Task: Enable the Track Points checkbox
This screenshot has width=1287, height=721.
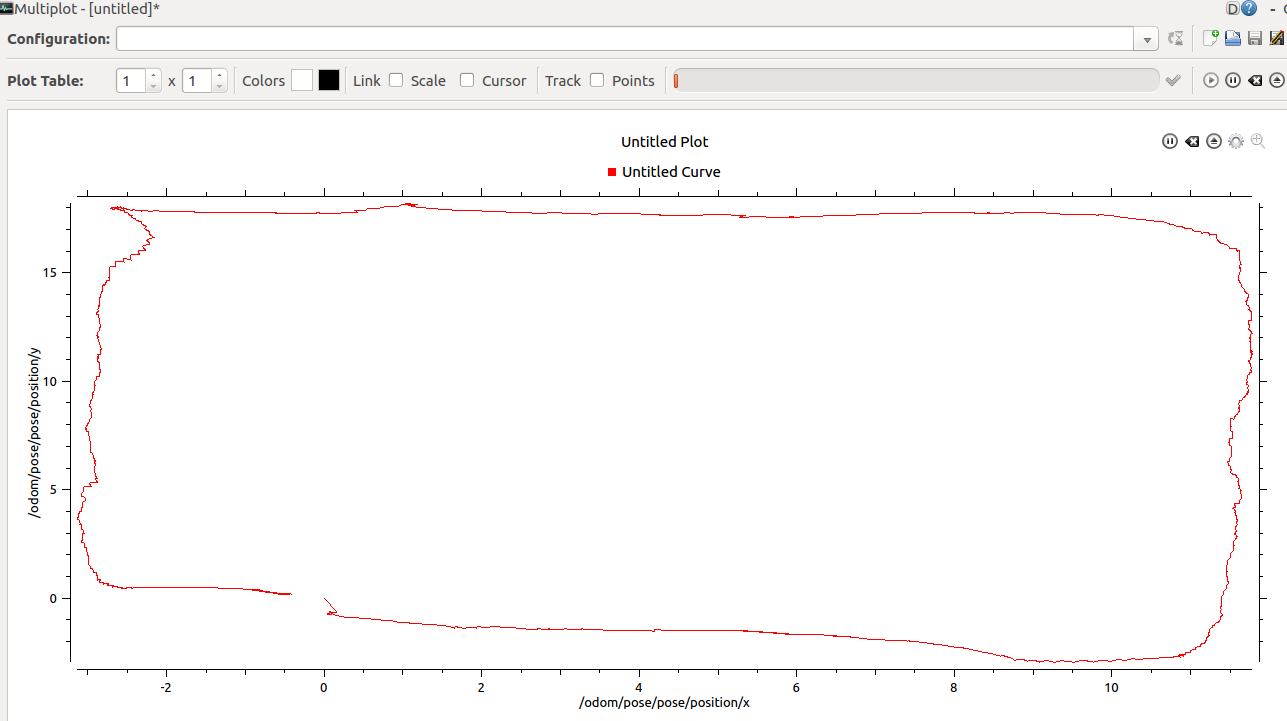Action: pyautogui.click(x=597, y=80)
